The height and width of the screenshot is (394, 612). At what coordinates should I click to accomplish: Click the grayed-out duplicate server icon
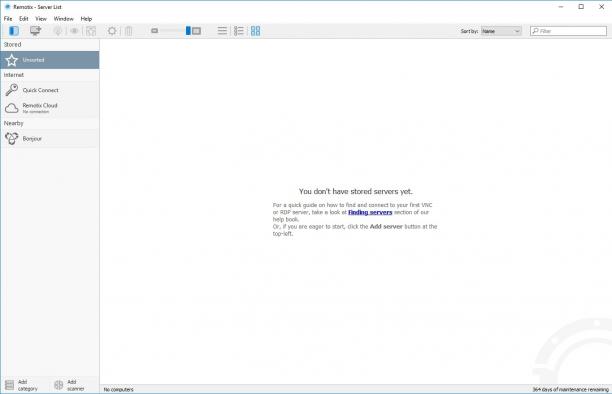[91, 31]
